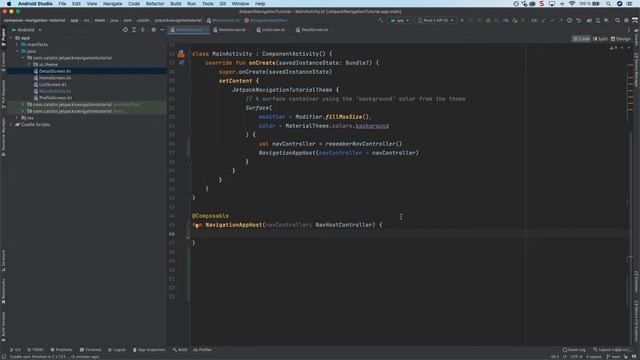Image resolution: width=640 pixels, height=360 pixels.
Task: Expand the ui.theme package
Action: pos(29,64)
